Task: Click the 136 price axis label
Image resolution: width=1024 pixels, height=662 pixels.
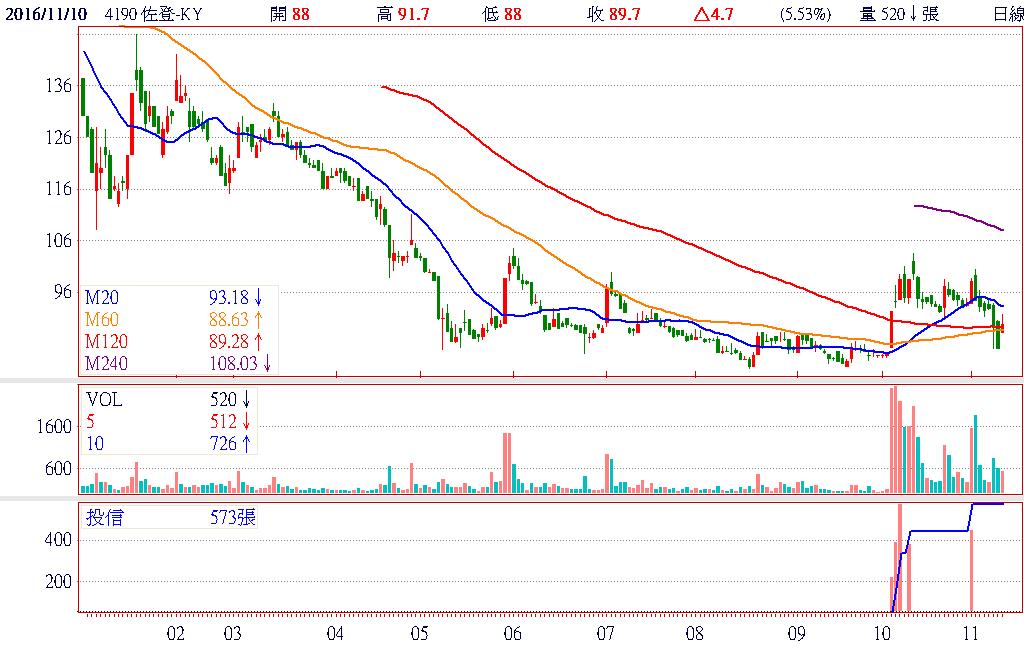Action: [x=60, y=86]
